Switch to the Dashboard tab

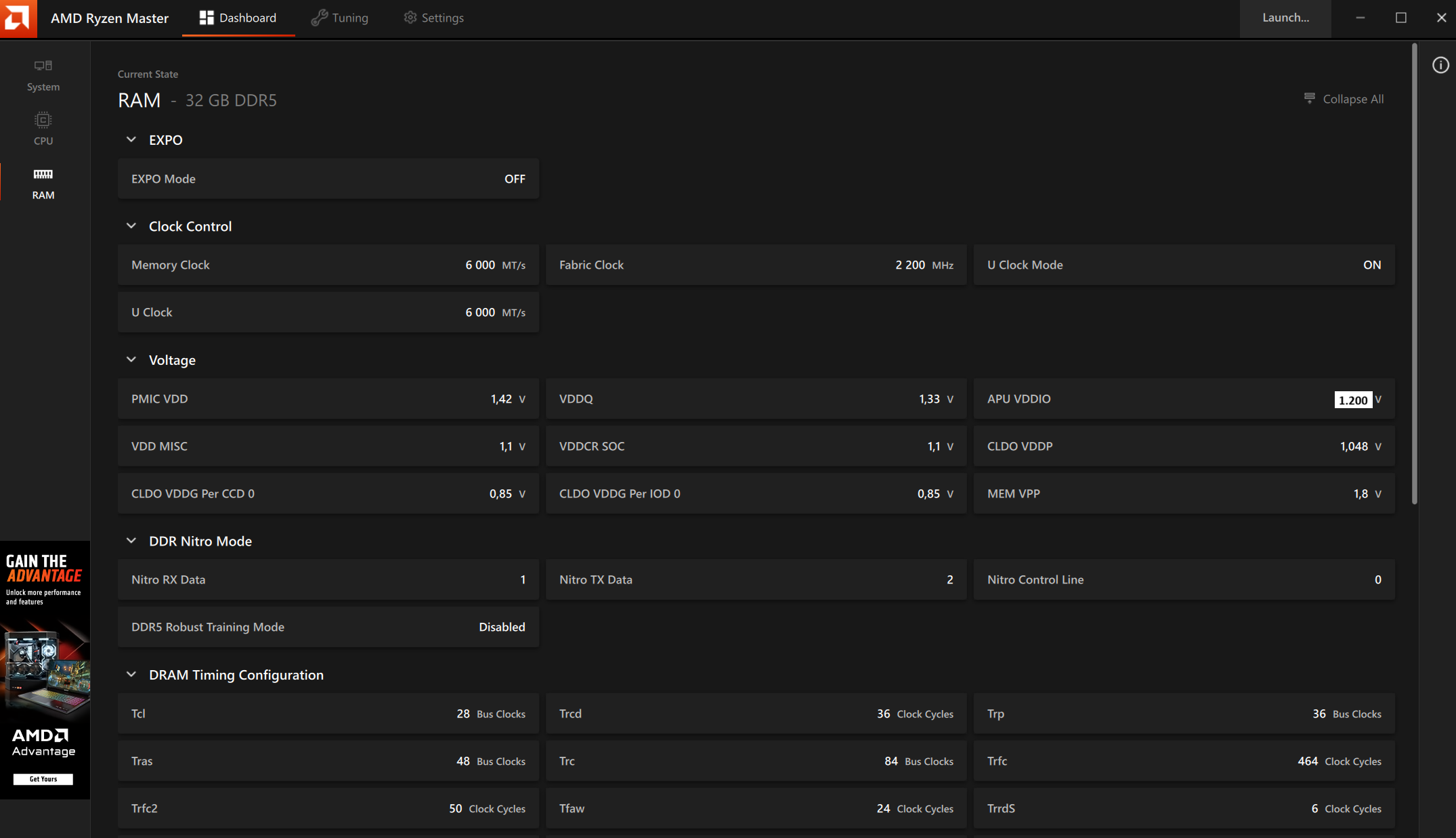point(238,18)
